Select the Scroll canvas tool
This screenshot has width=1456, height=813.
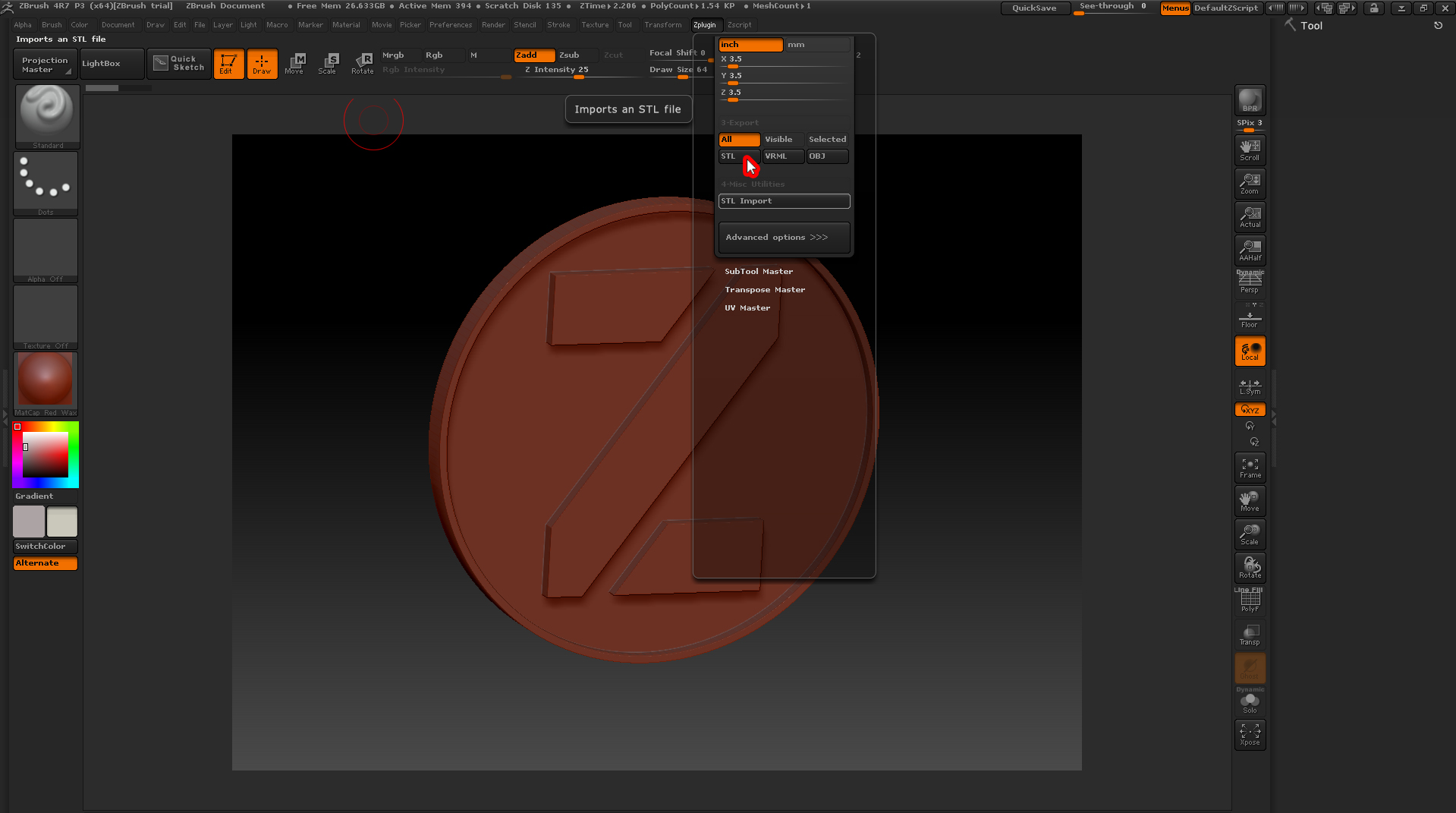tap(1250, 150)
